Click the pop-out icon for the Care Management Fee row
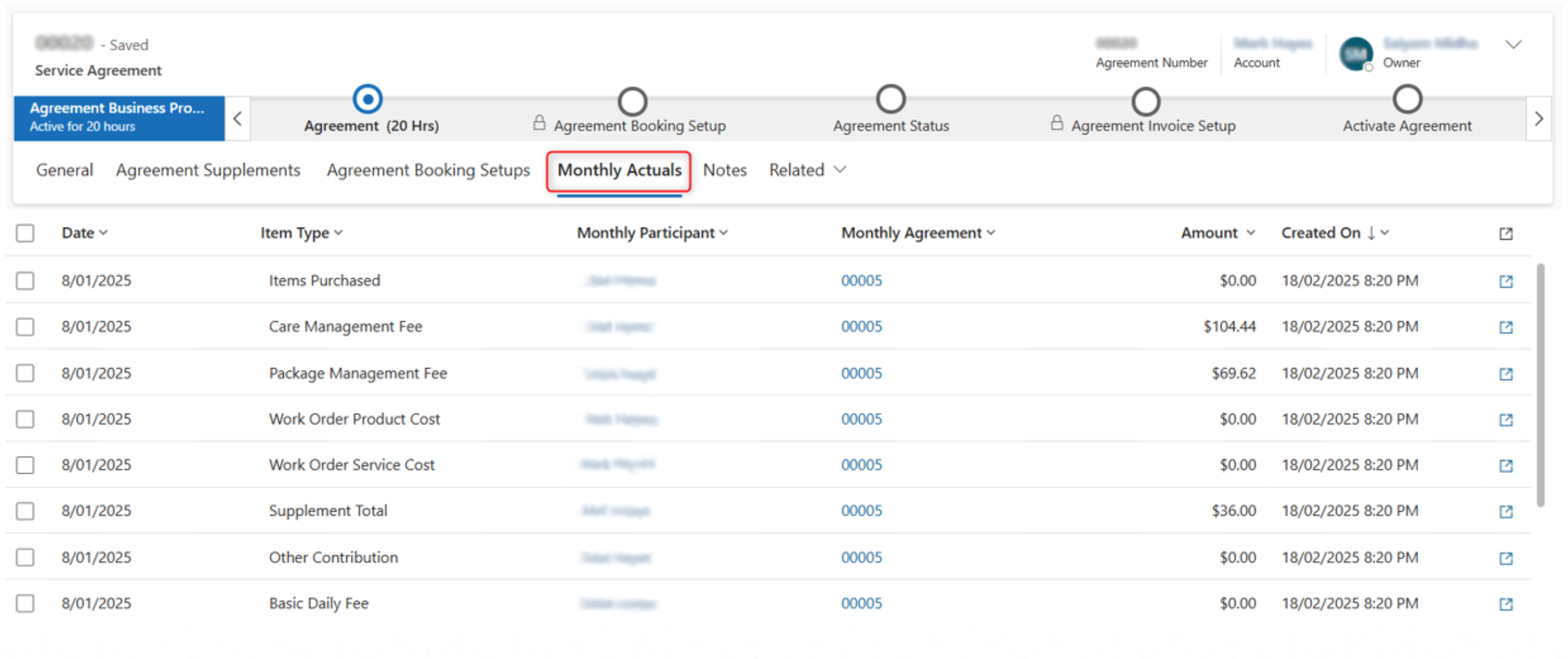1568x659 pixels. 1505,327
